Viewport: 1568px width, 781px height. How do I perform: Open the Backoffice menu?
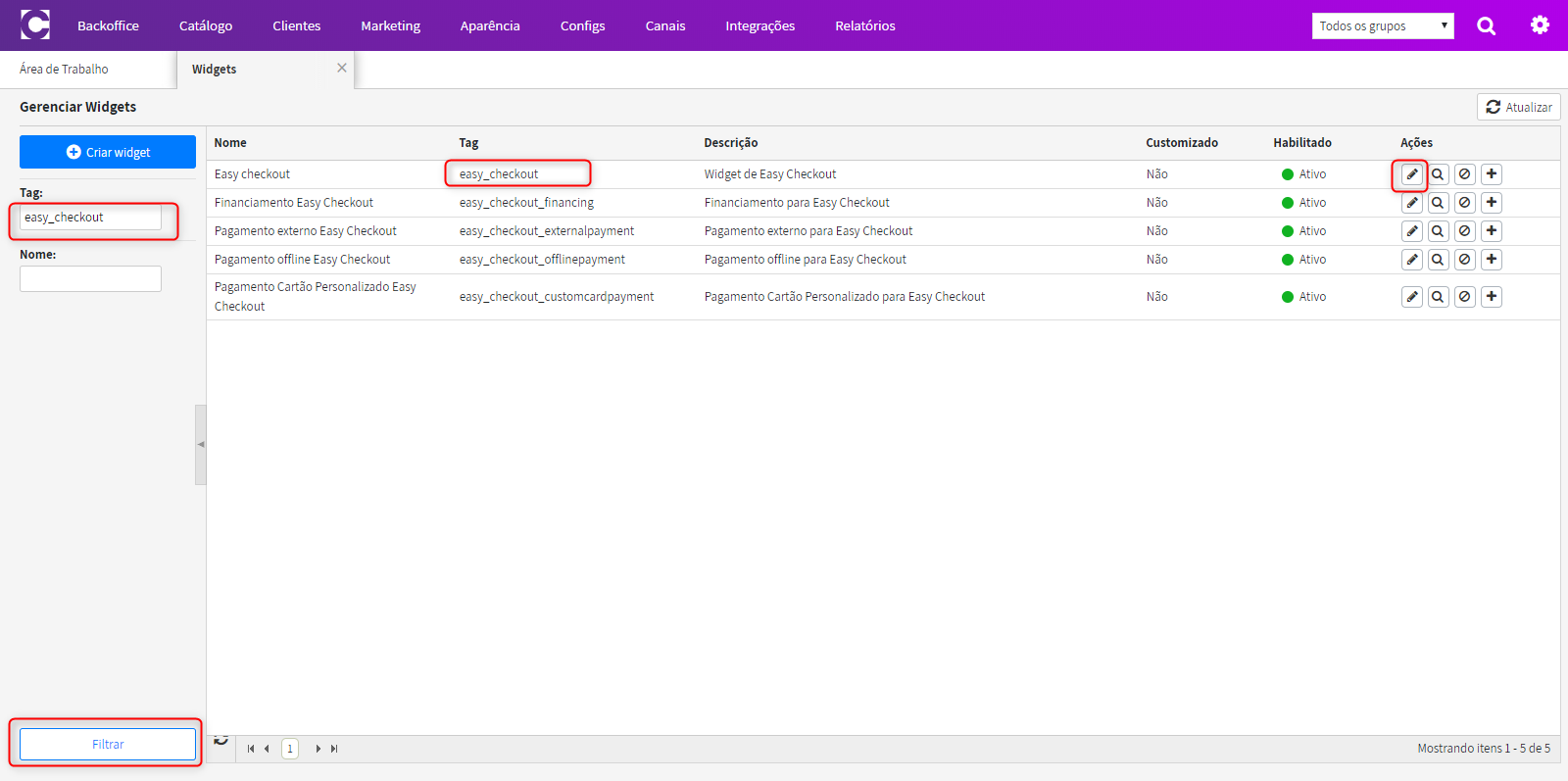point(108,25)
